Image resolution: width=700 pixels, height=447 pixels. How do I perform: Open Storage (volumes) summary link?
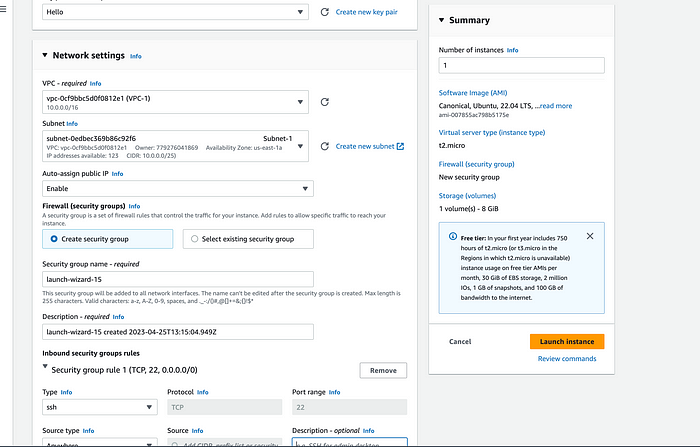point(467,196)
